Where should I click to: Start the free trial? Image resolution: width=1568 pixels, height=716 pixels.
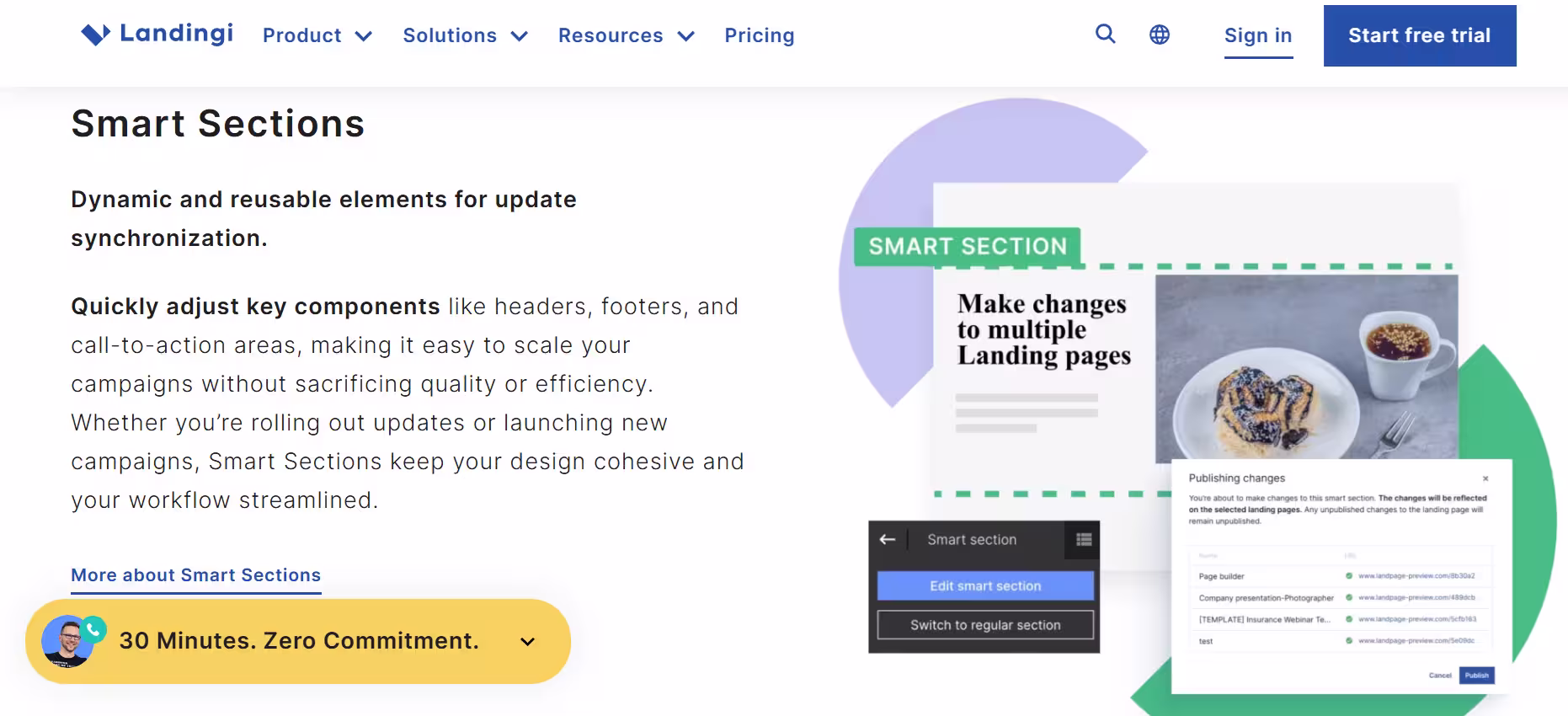(x=1420, y=35)
